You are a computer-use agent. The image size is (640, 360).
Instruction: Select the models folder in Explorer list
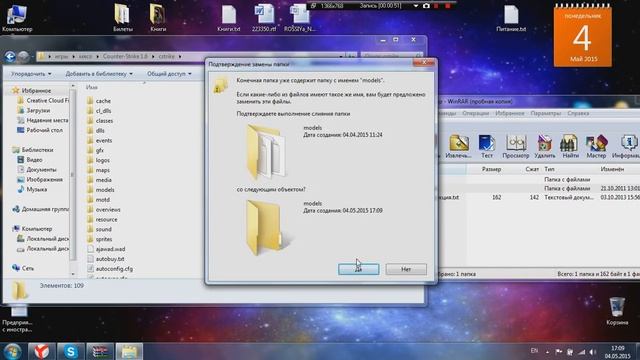click(x=100, y=189)
